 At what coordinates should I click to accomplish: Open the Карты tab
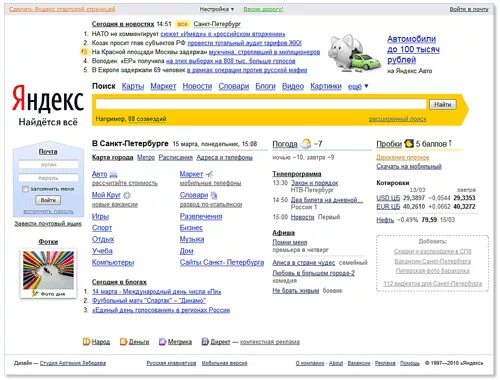click(x=133, y=86)
